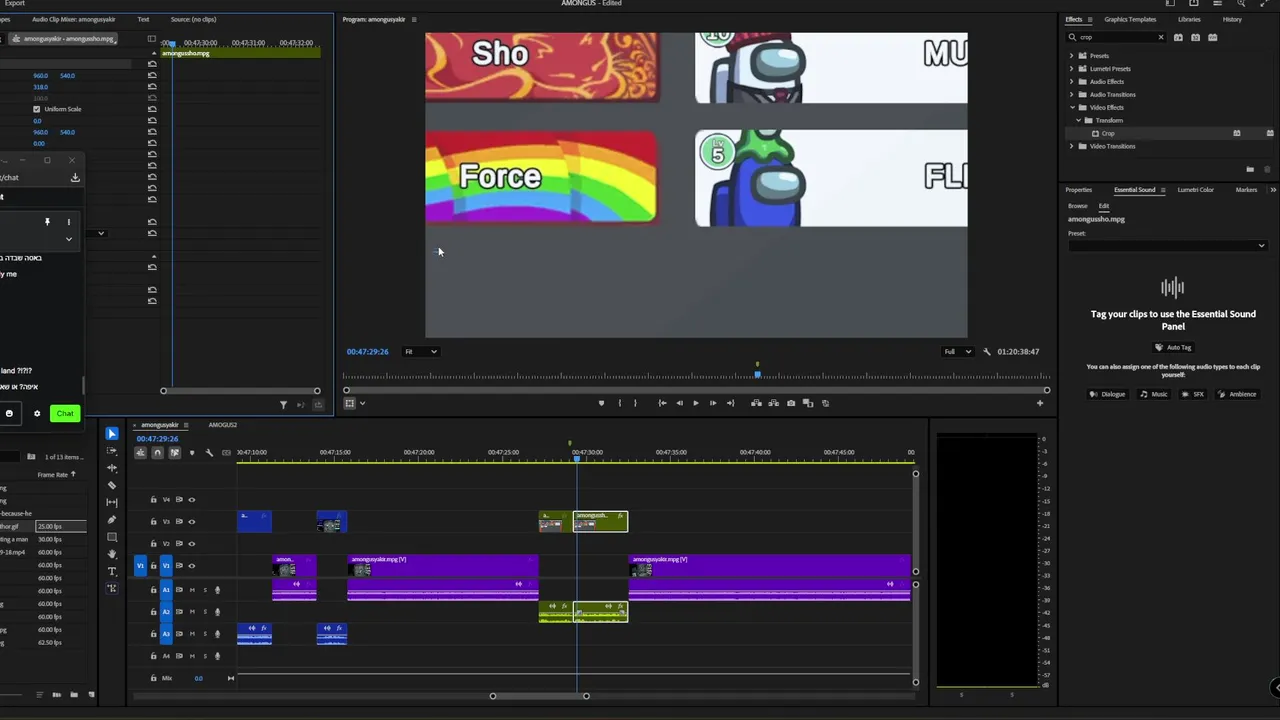Play the program monitor

click(x=695, y=403)
